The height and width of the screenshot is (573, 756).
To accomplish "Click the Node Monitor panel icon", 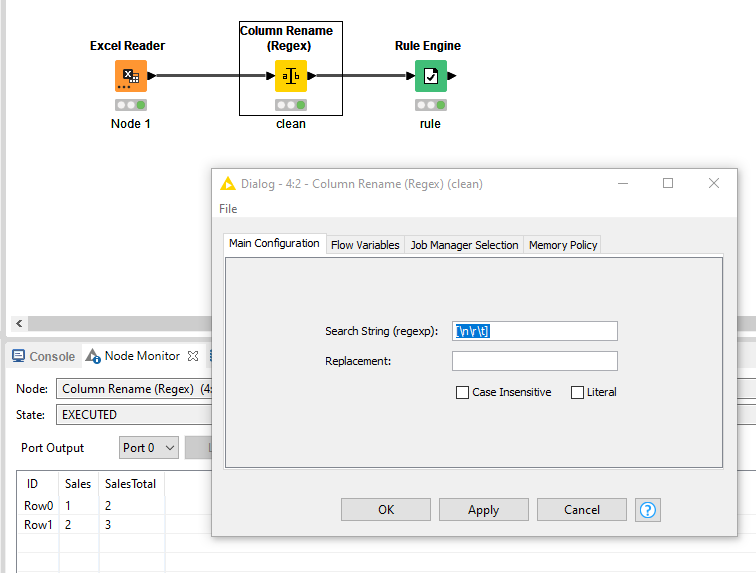I will click(x=94, y=356).
